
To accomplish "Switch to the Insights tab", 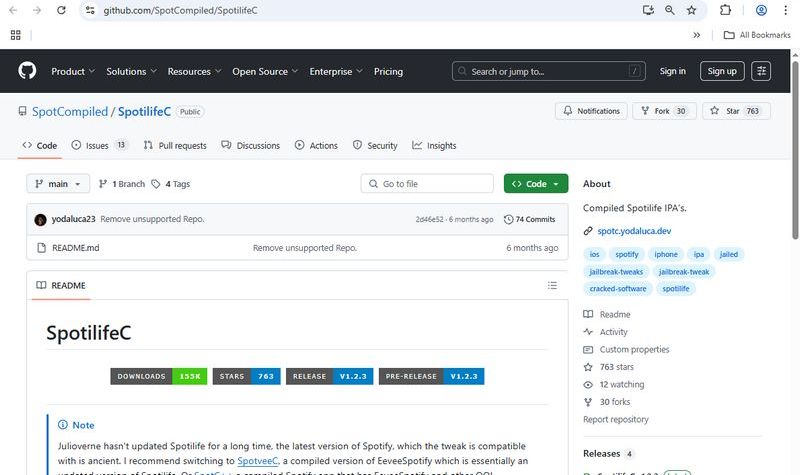I will pyautogui.click(x=434, y=145).
